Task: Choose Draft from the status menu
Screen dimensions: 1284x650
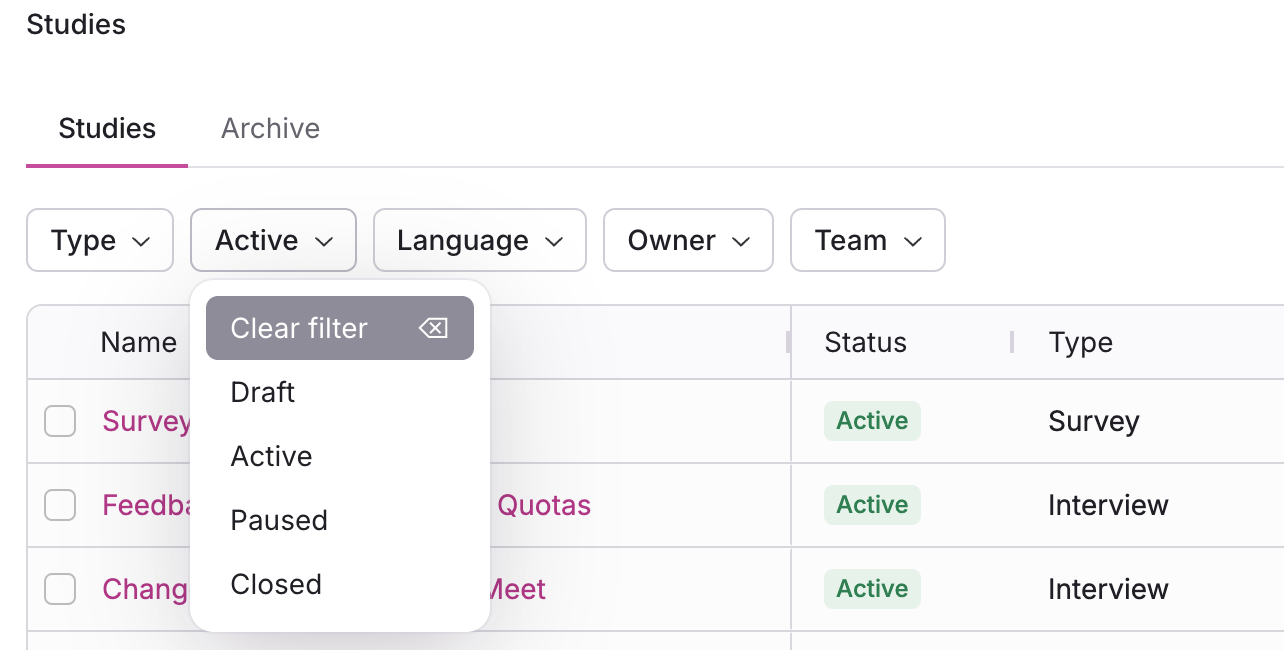Action: pyautogui.click(x=263, y=392)
